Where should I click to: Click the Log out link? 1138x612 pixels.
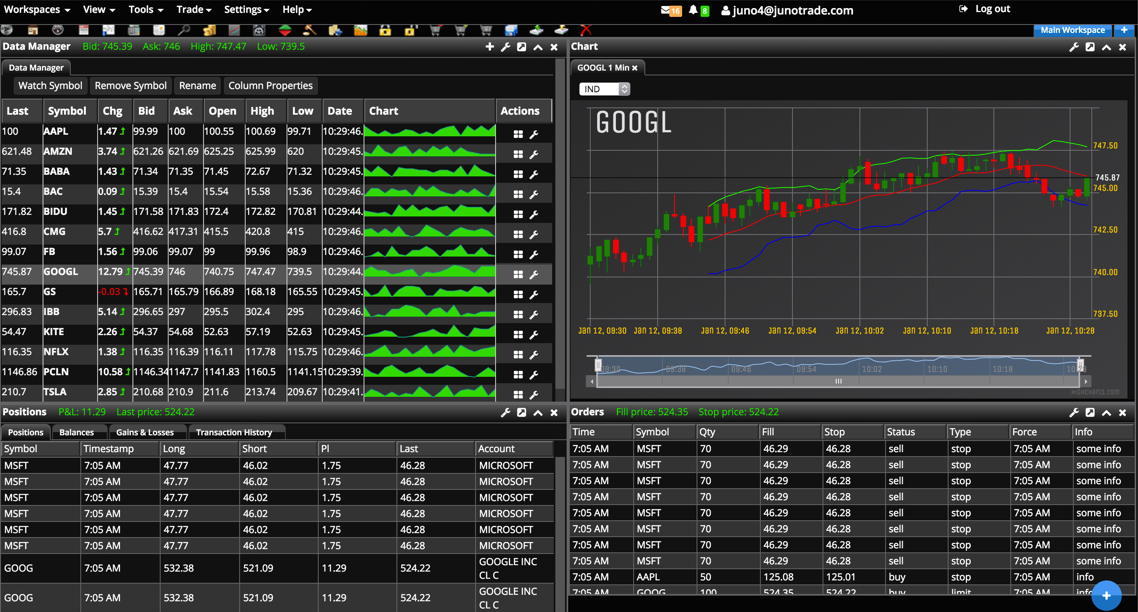tap(984, 9)
